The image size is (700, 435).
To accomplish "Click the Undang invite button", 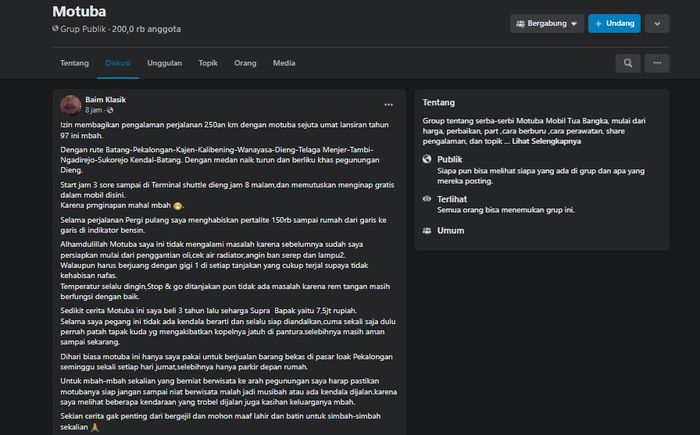I will pos(614,23).
